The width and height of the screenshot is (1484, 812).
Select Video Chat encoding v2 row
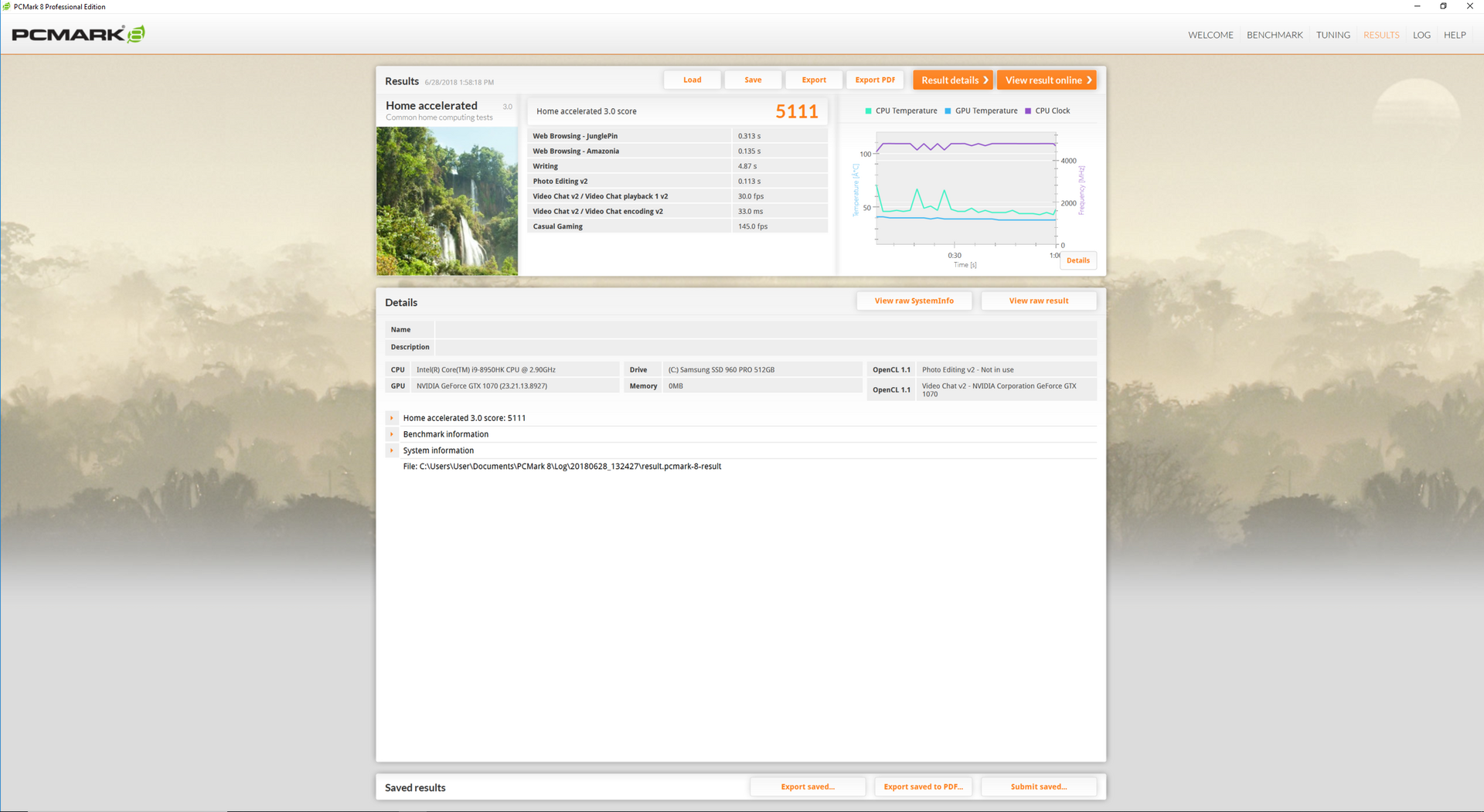coord(678,212)
